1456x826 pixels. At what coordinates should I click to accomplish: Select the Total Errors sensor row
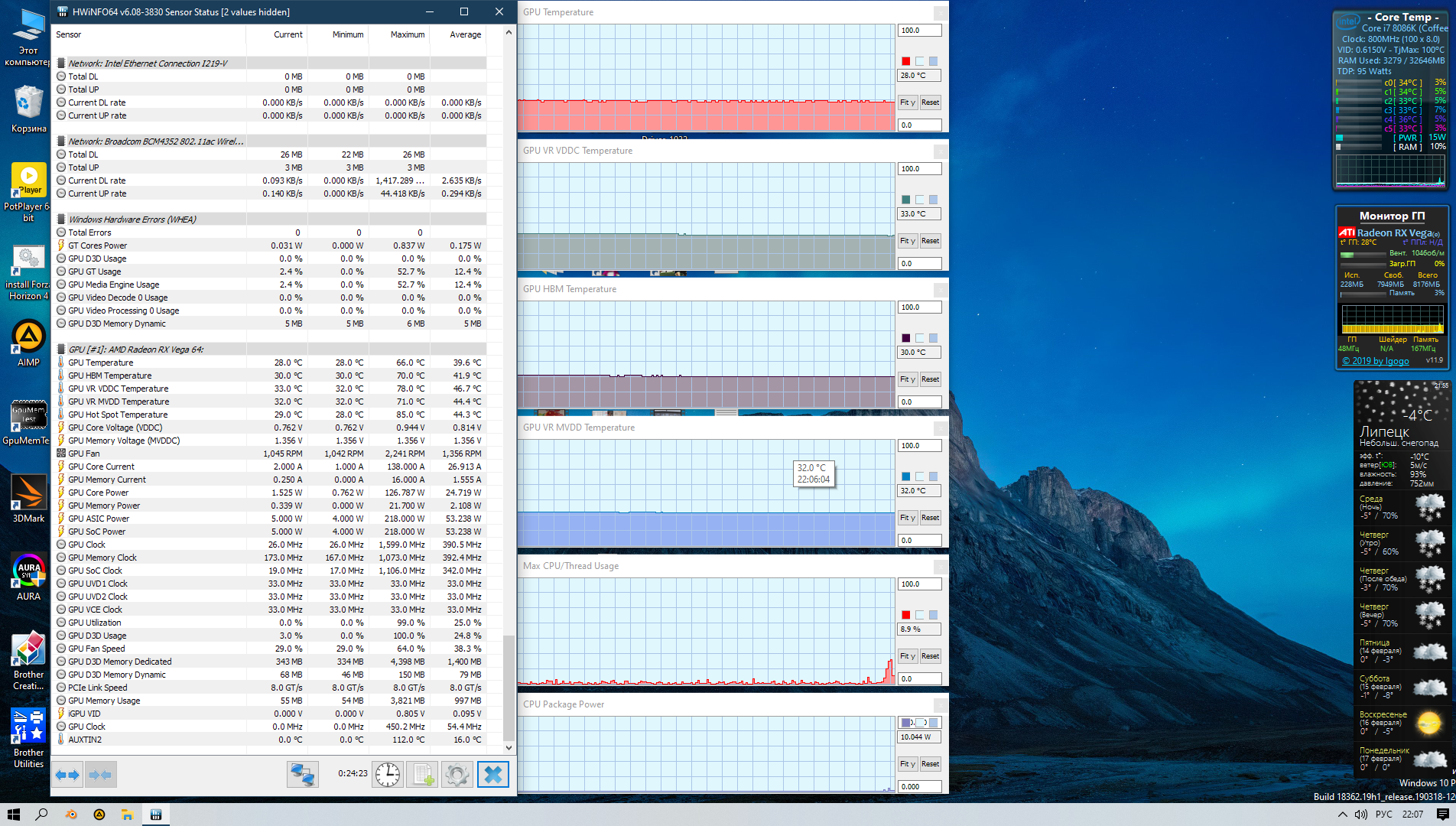coord(271,233)
